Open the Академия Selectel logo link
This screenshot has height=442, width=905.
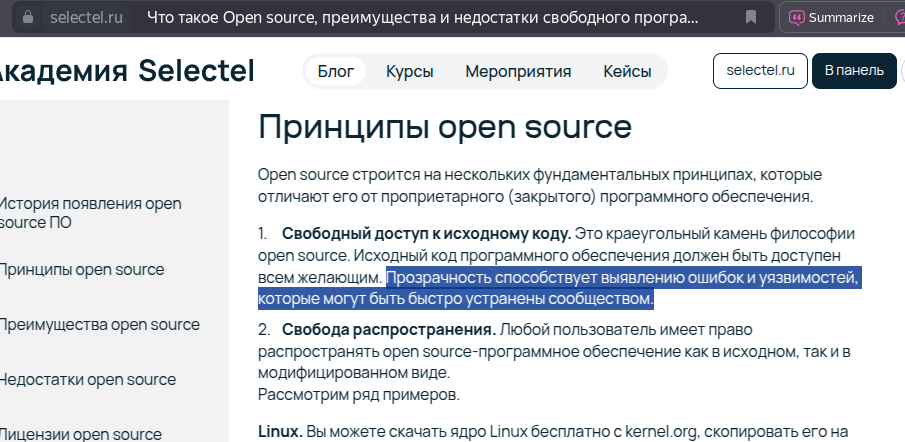coord(126,71)
